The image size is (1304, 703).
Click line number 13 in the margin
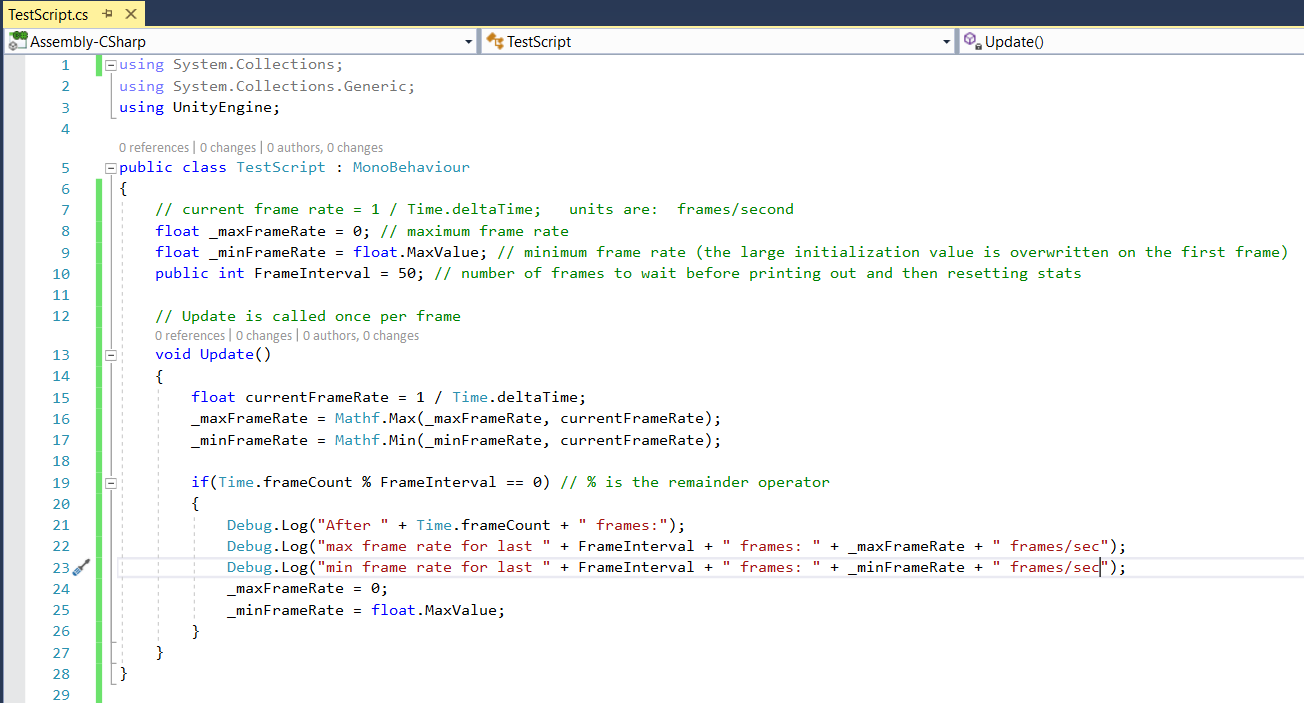(x=61, y=355)
